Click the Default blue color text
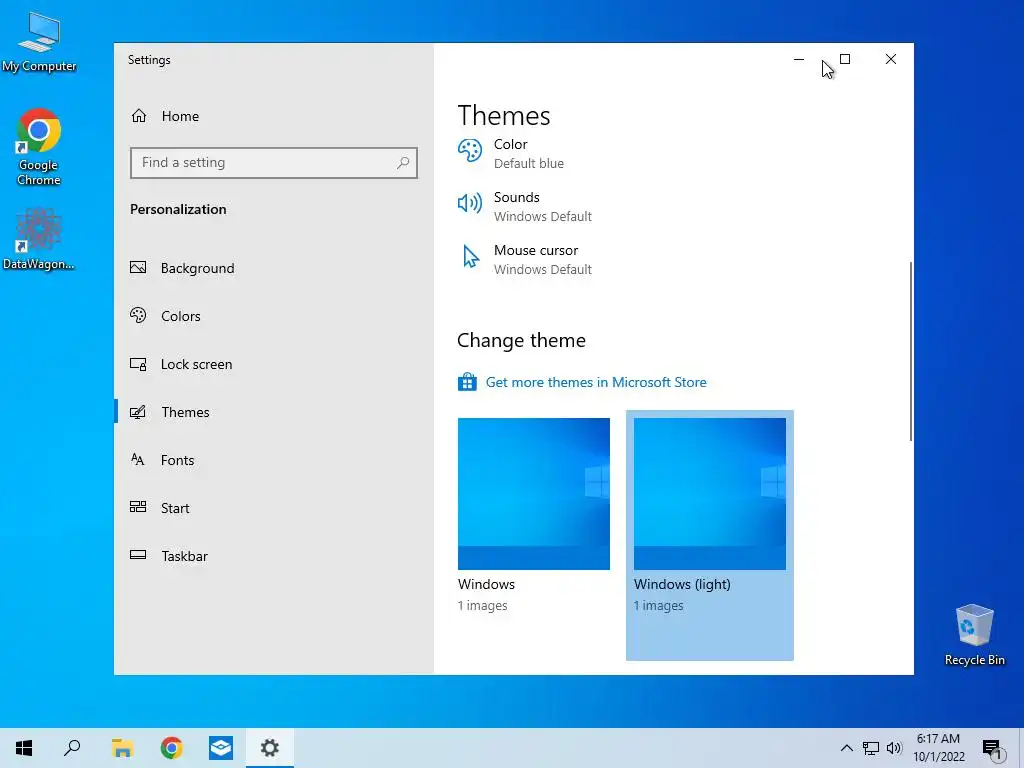The image size is (1024, 768). pos(529,164)
